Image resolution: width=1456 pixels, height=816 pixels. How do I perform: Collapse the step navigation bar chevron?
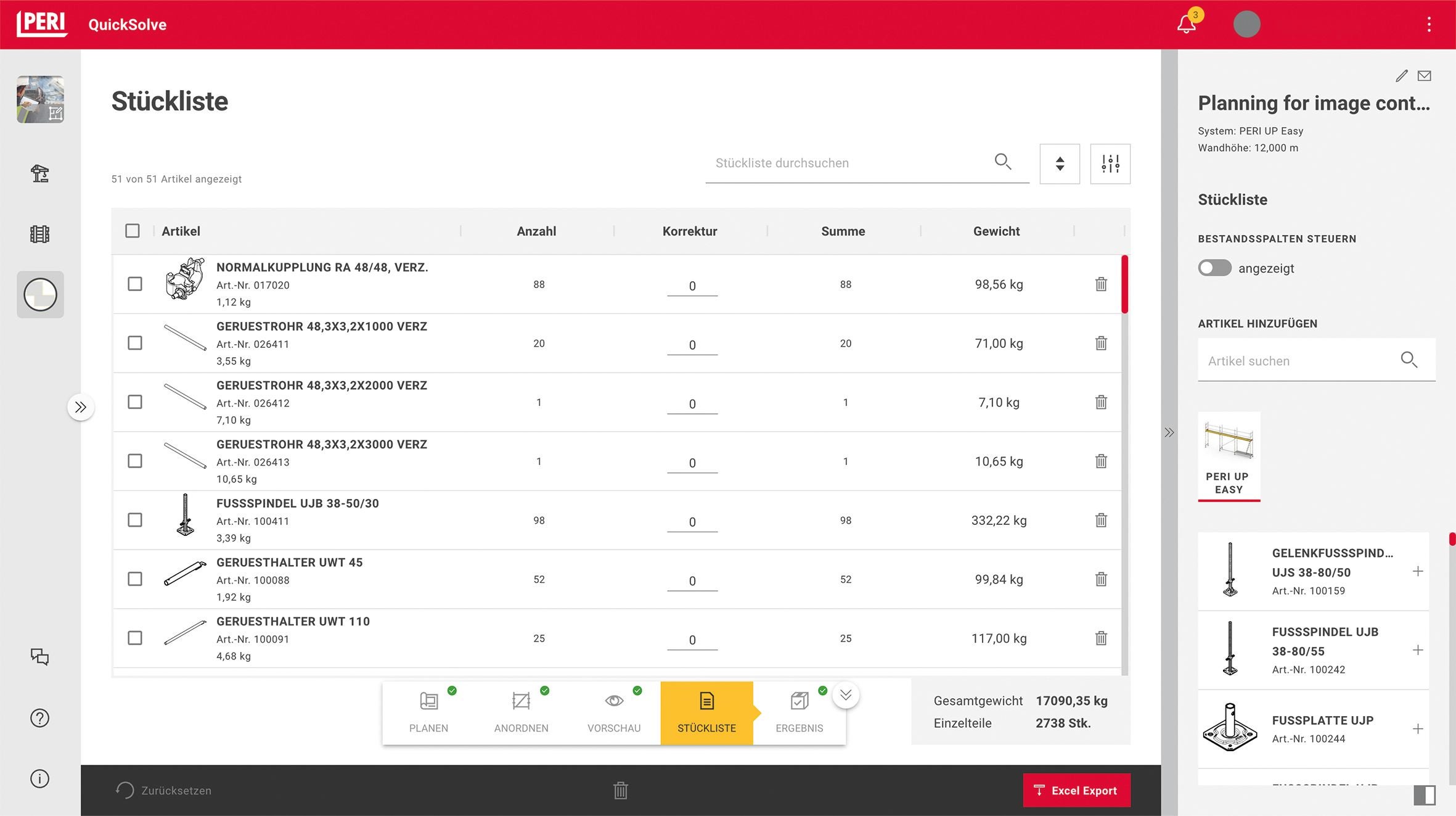coord(846,695)
